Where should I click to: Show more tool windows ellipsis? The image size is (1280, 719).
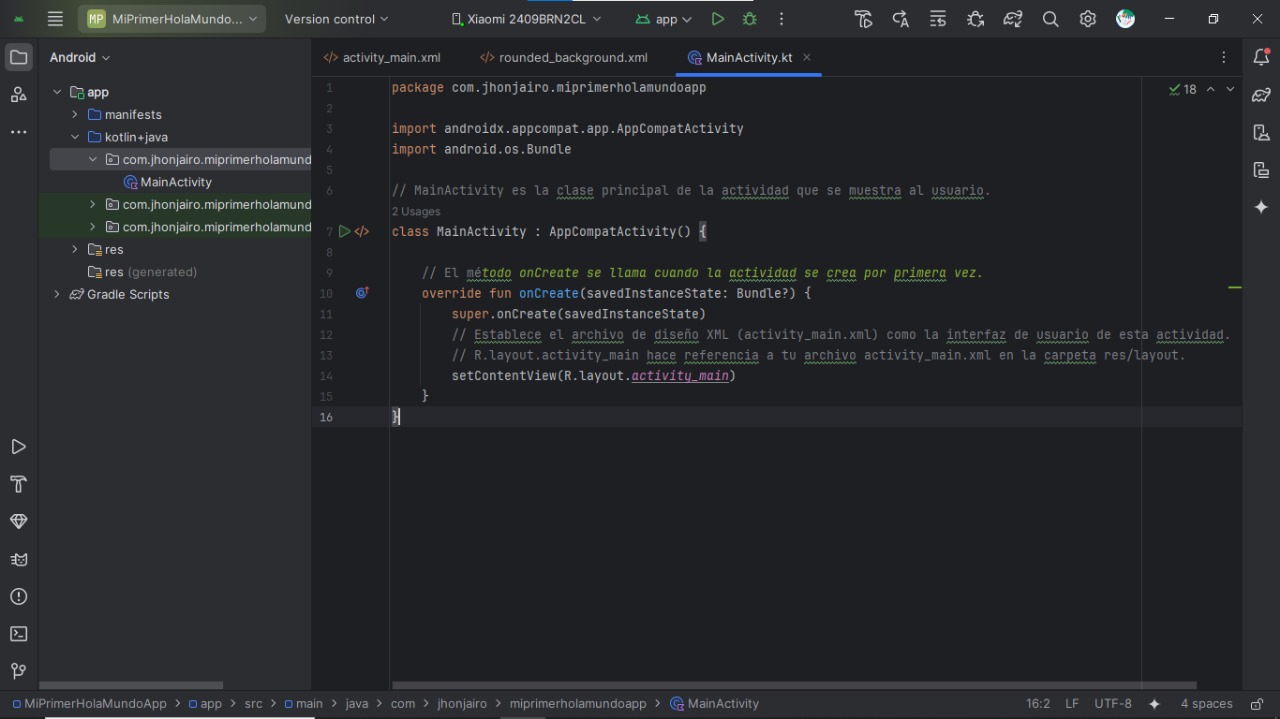(18, 132)
